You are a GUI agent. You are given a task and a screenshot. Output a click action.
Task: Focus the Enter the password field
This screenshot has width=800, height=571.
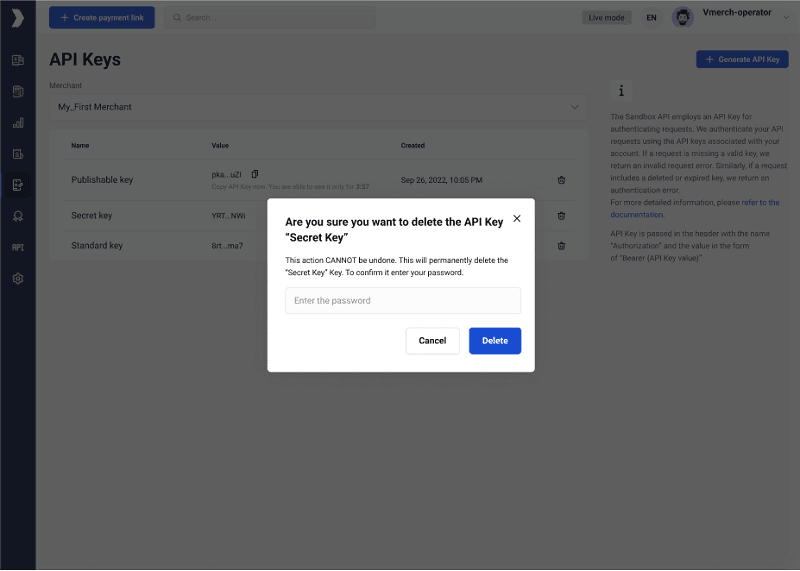(x=403, y=301)
